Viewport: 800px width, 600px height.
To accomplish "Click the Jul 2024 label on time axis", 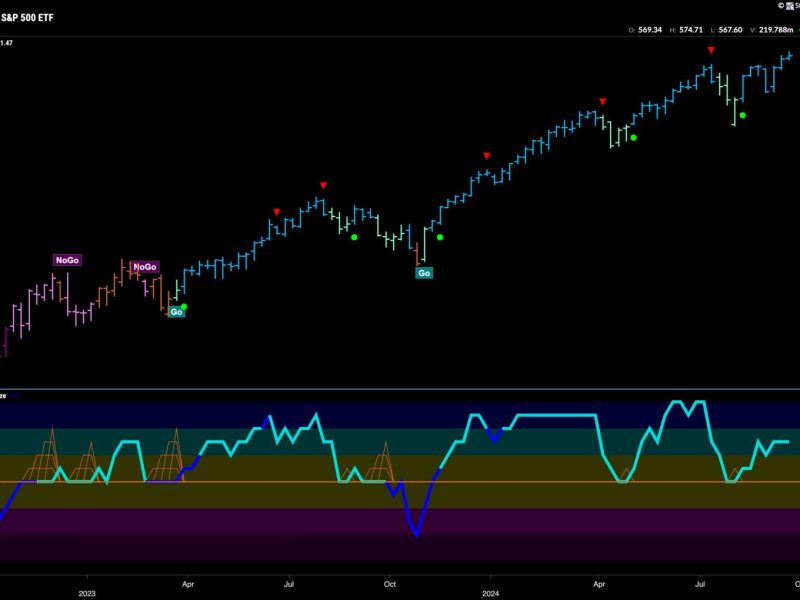I will pyautogui.click(x=700, y=584).
